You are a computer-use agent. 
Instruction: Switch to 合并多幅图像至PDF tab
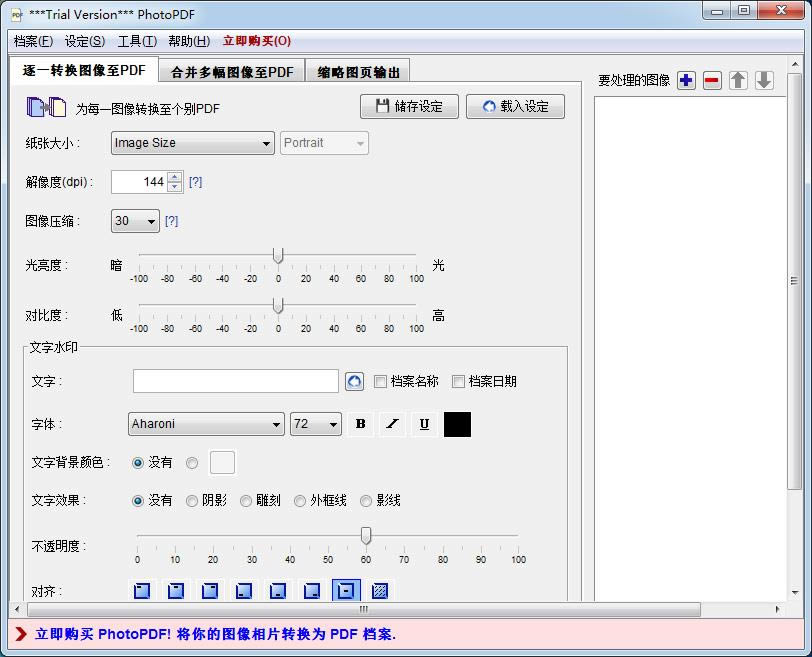(232, 72)
